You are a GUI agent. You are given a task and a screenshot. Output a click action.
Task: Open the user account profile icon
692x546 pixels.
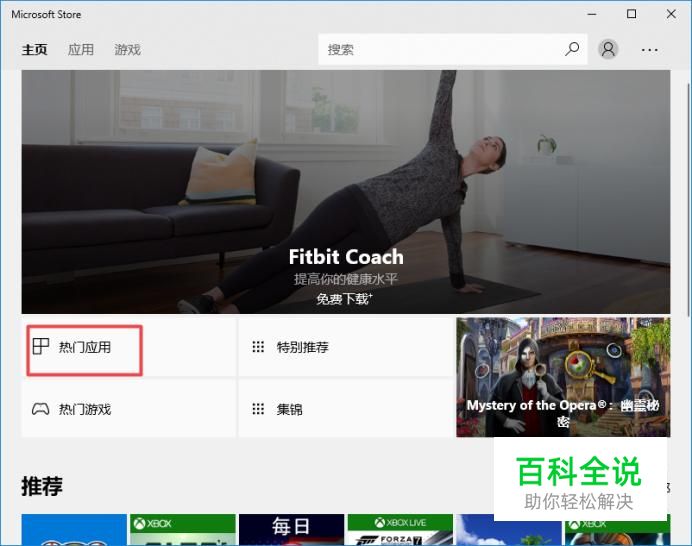(608, 49)
